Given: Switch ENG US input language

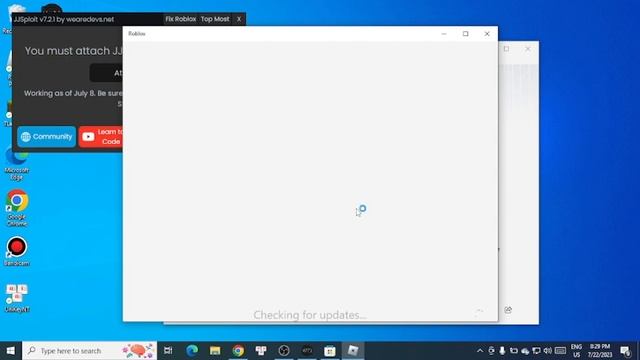Looking at the screenshot, I should point(576,351).
